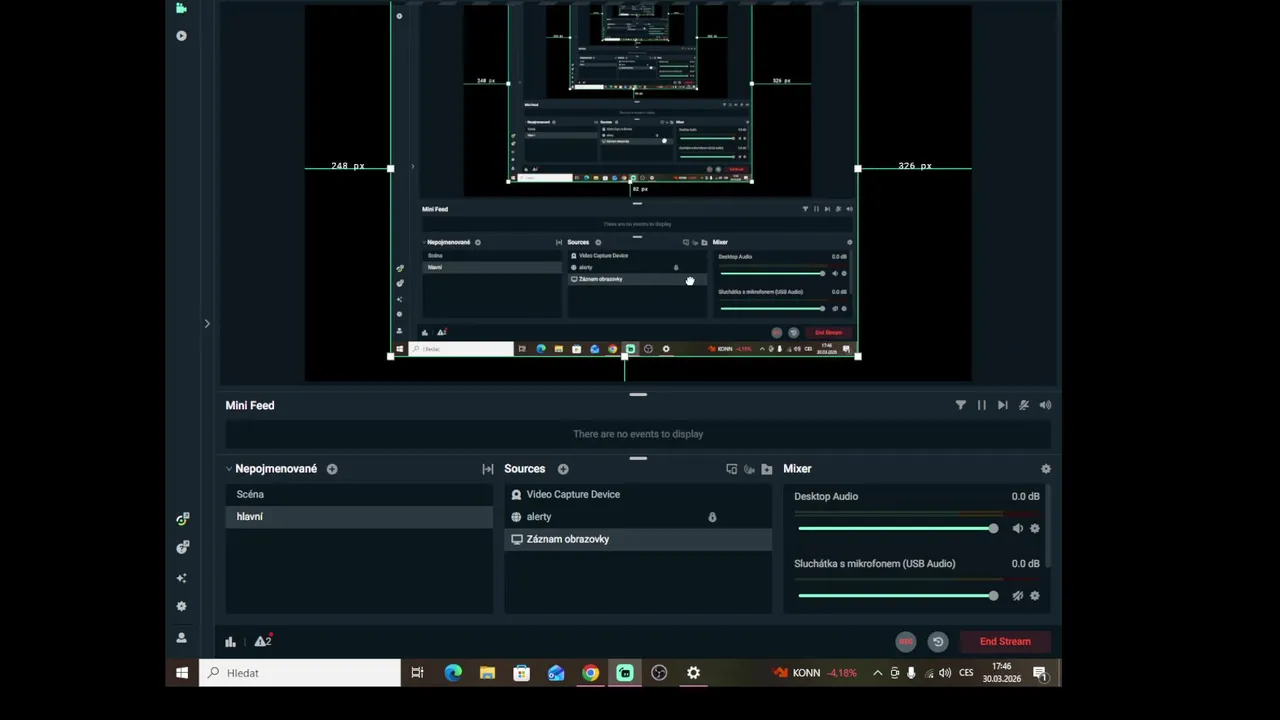Screen dimensions: 1280x720
Task: Open the Nepojmenované scene collection dropdown
Action: (x=271, y=469)
